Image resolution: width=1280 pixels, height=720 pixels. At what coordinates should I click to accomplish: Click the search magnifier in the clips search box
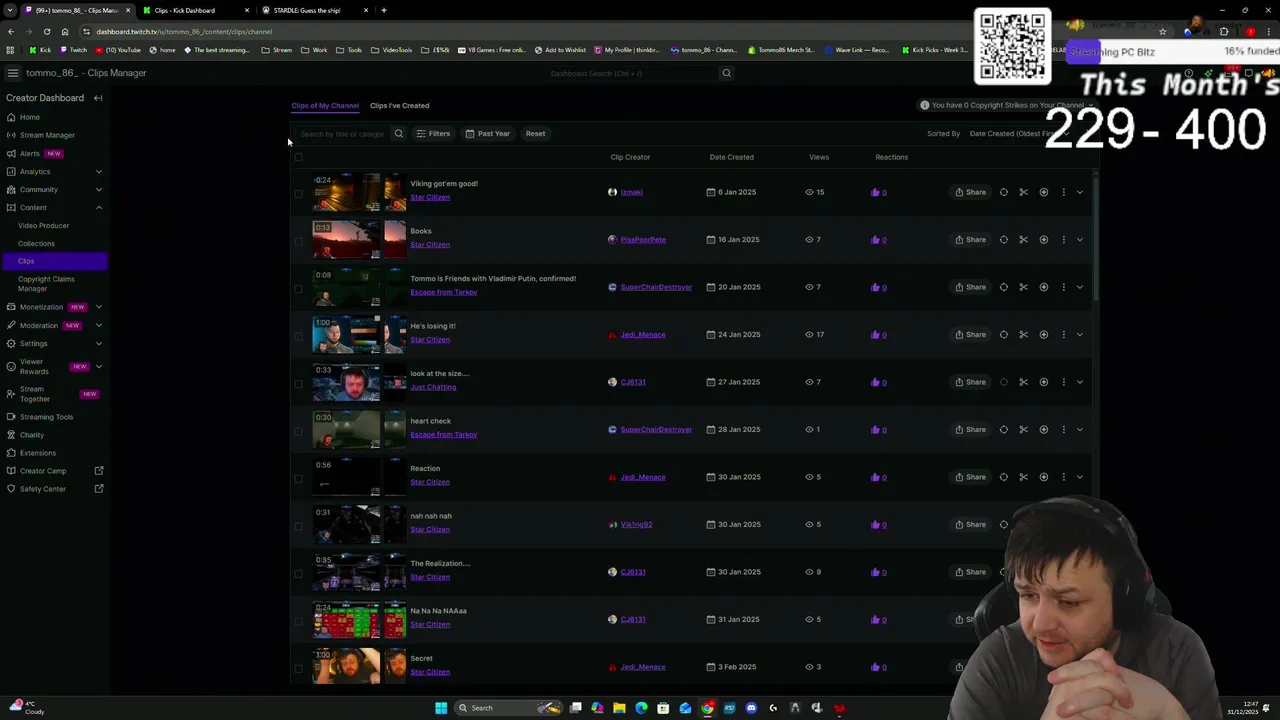[x=398, y=134]
